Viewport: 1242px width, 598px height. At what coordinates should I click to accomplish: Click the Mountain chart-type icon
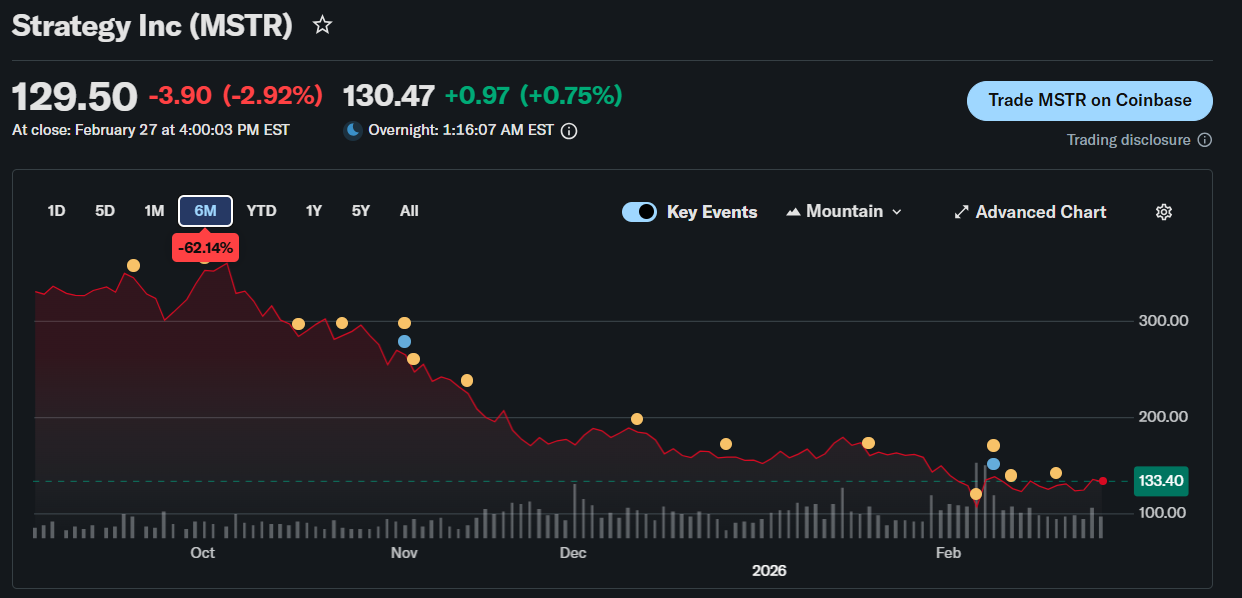click(794, 212)
